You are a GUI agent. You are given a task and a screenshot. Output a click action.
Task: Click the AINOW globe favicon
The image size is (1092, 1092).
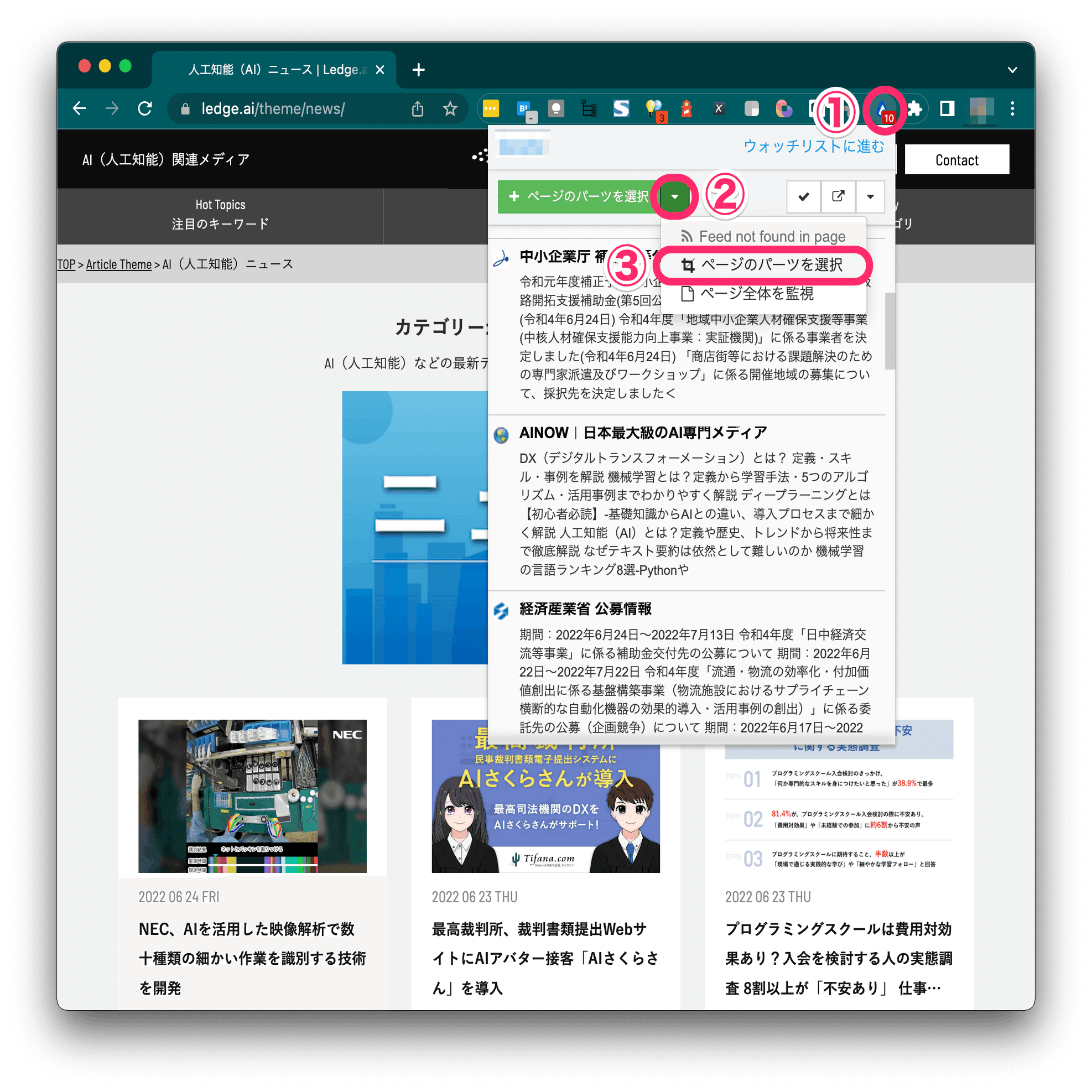pos(501,435)
